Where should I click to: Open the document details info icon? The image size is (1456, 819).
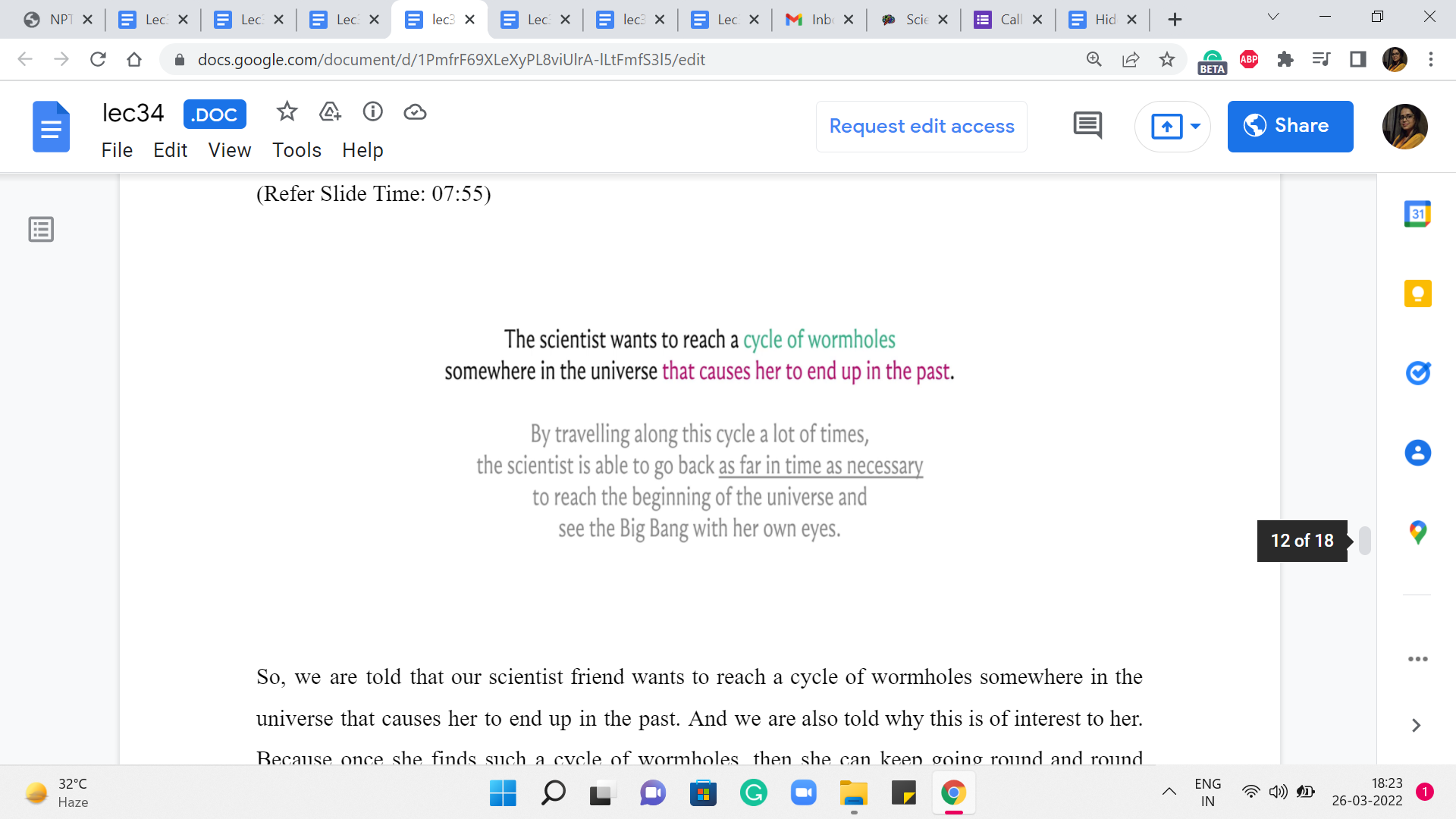tap(372, 112)
